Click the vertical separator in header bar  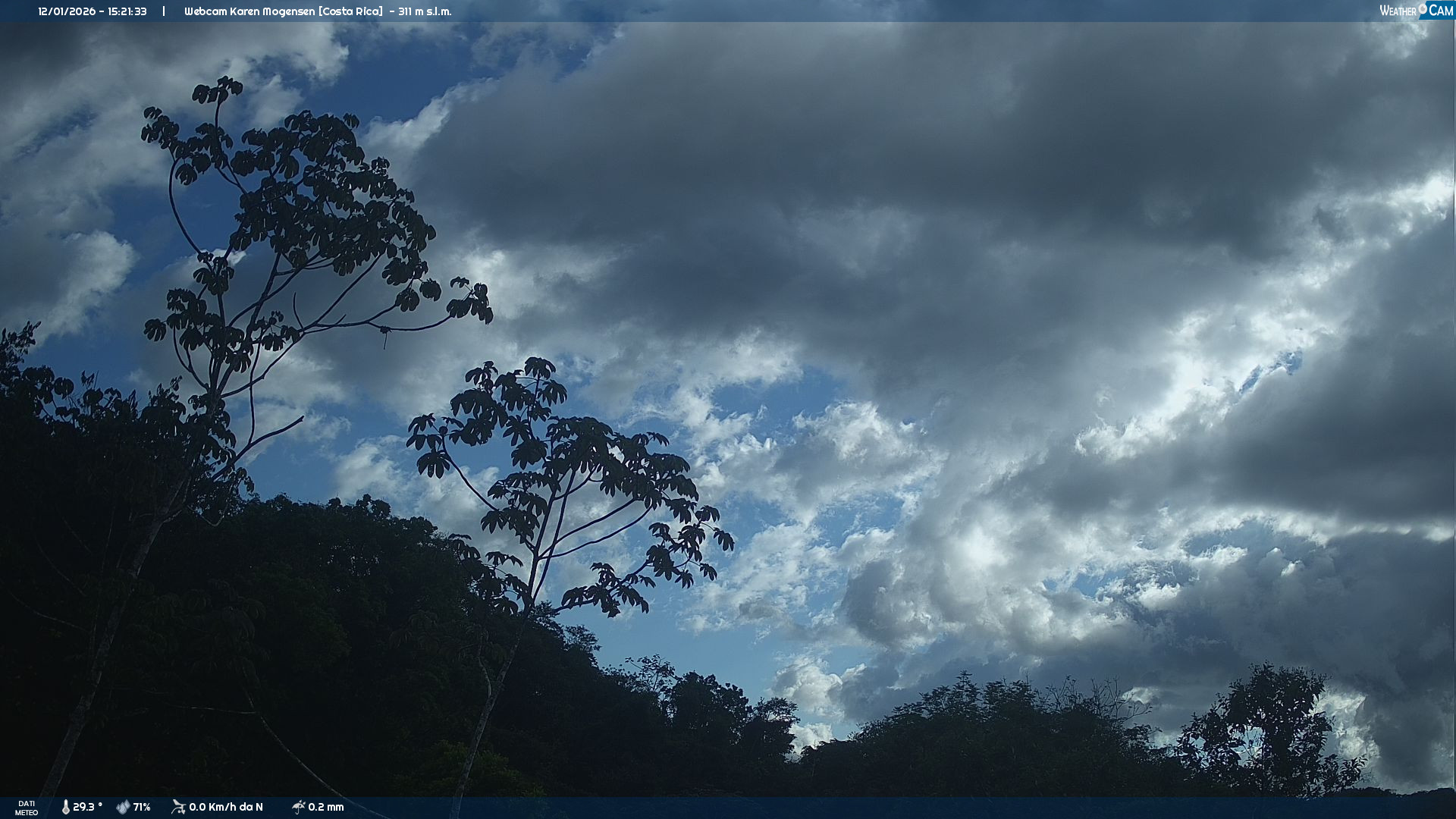click(164, 11)
